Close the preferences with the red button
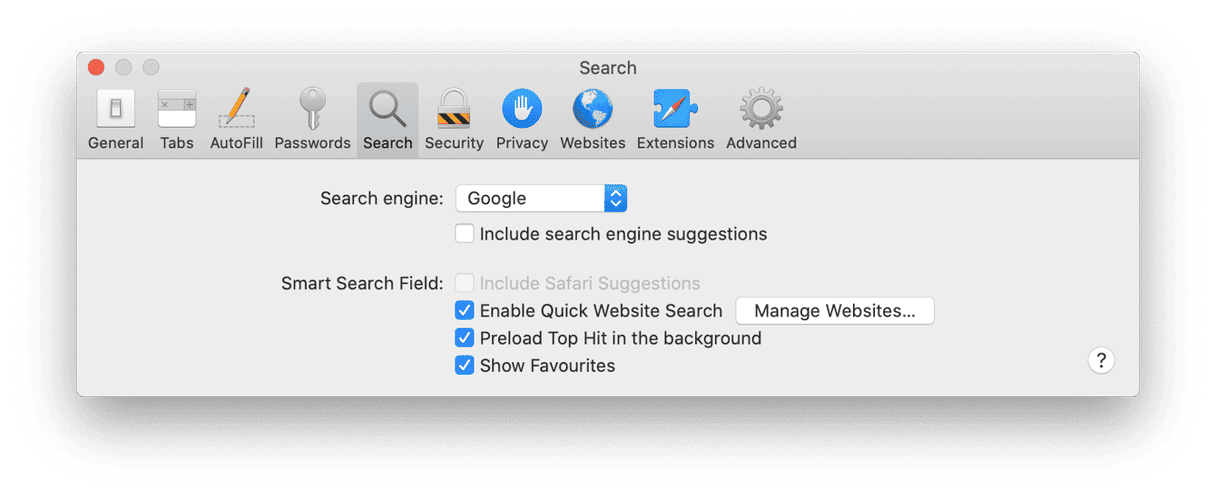The width and height of the screenshot is (1216, 498). [96, 68]
